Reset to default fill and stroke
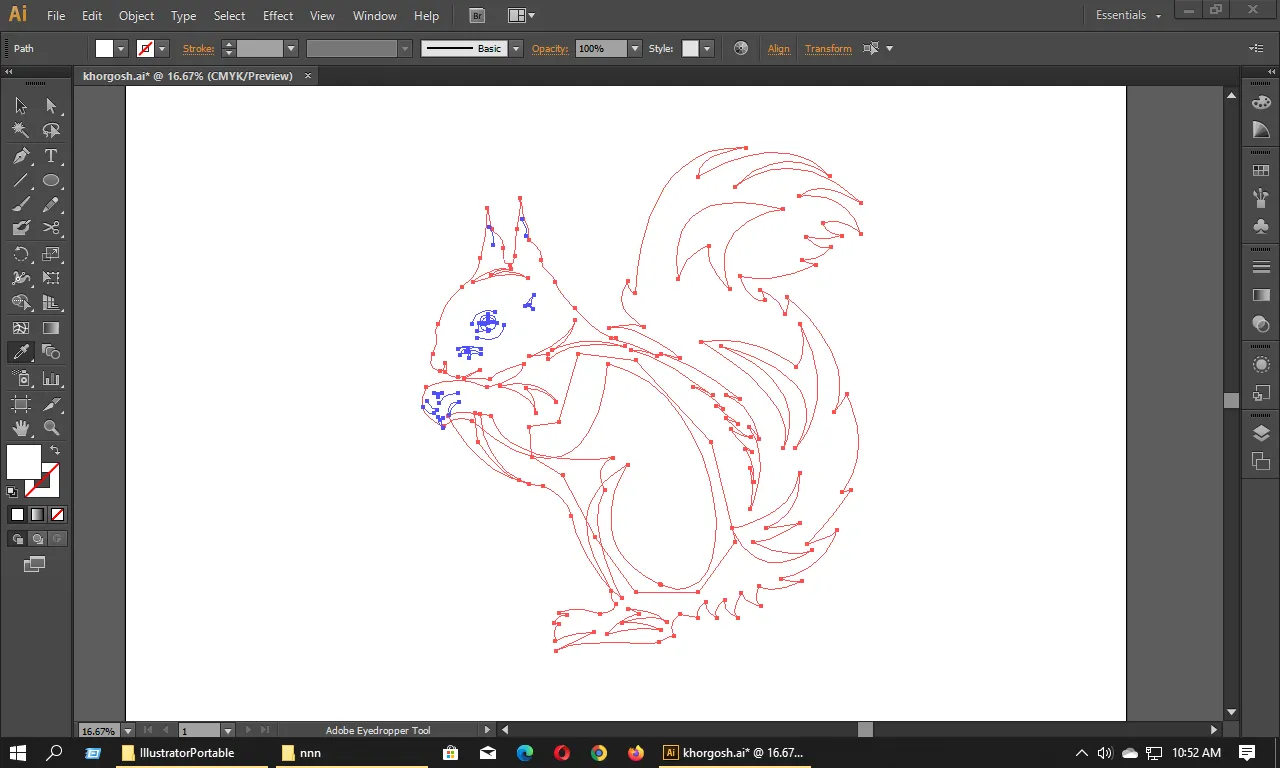The height and width of the screenshot is (768, 1280). [x=12, y=492]
